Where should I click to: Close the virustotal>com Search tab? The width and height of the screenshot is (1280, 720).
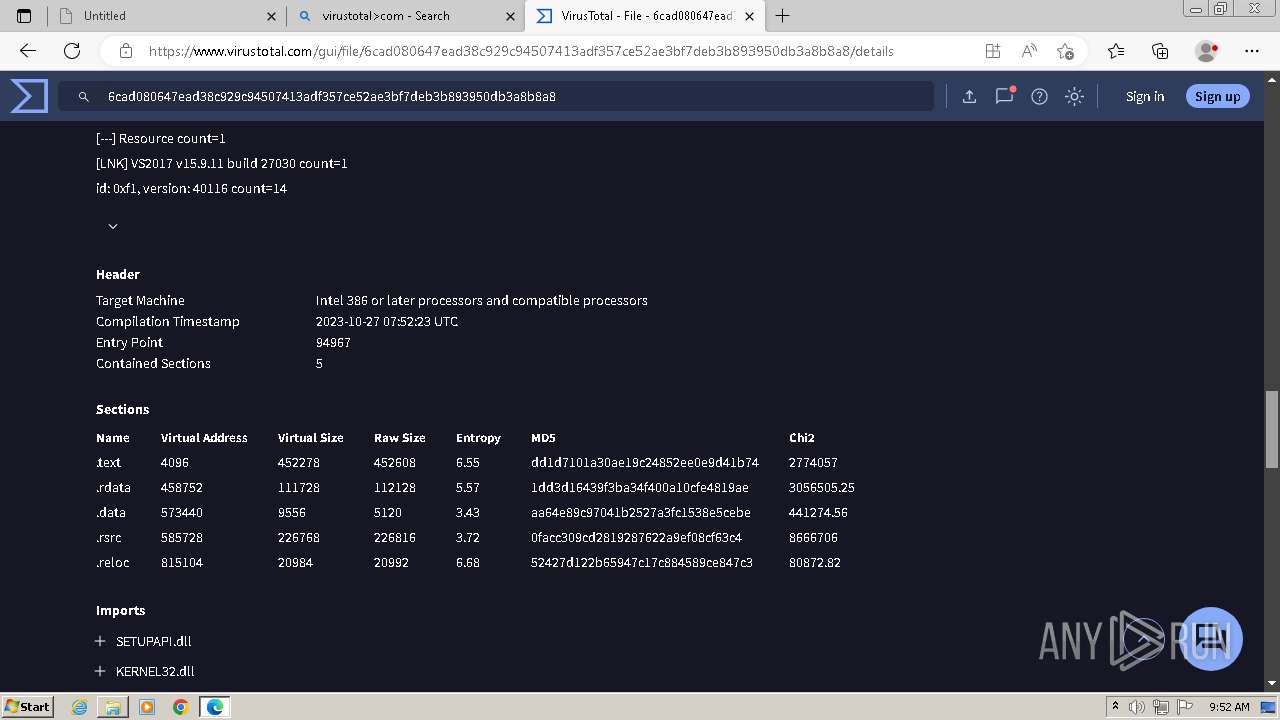tap(511, 16)
